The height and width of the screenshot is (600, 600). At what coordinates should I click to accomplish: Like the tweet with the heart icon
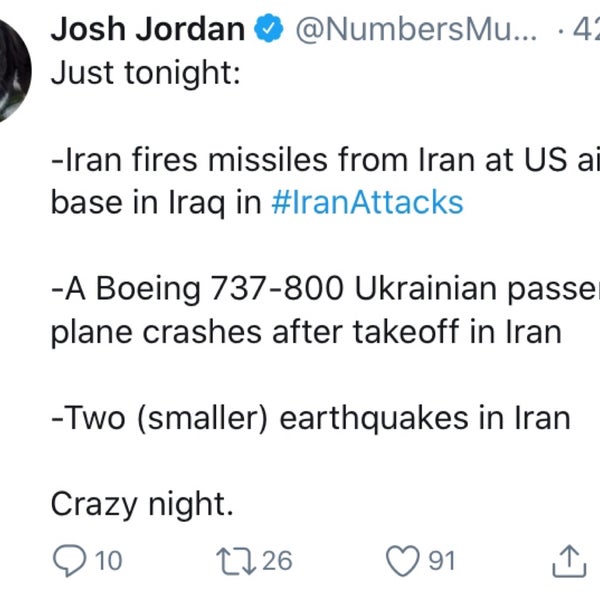pyautogui.click(x=402, y=560)
